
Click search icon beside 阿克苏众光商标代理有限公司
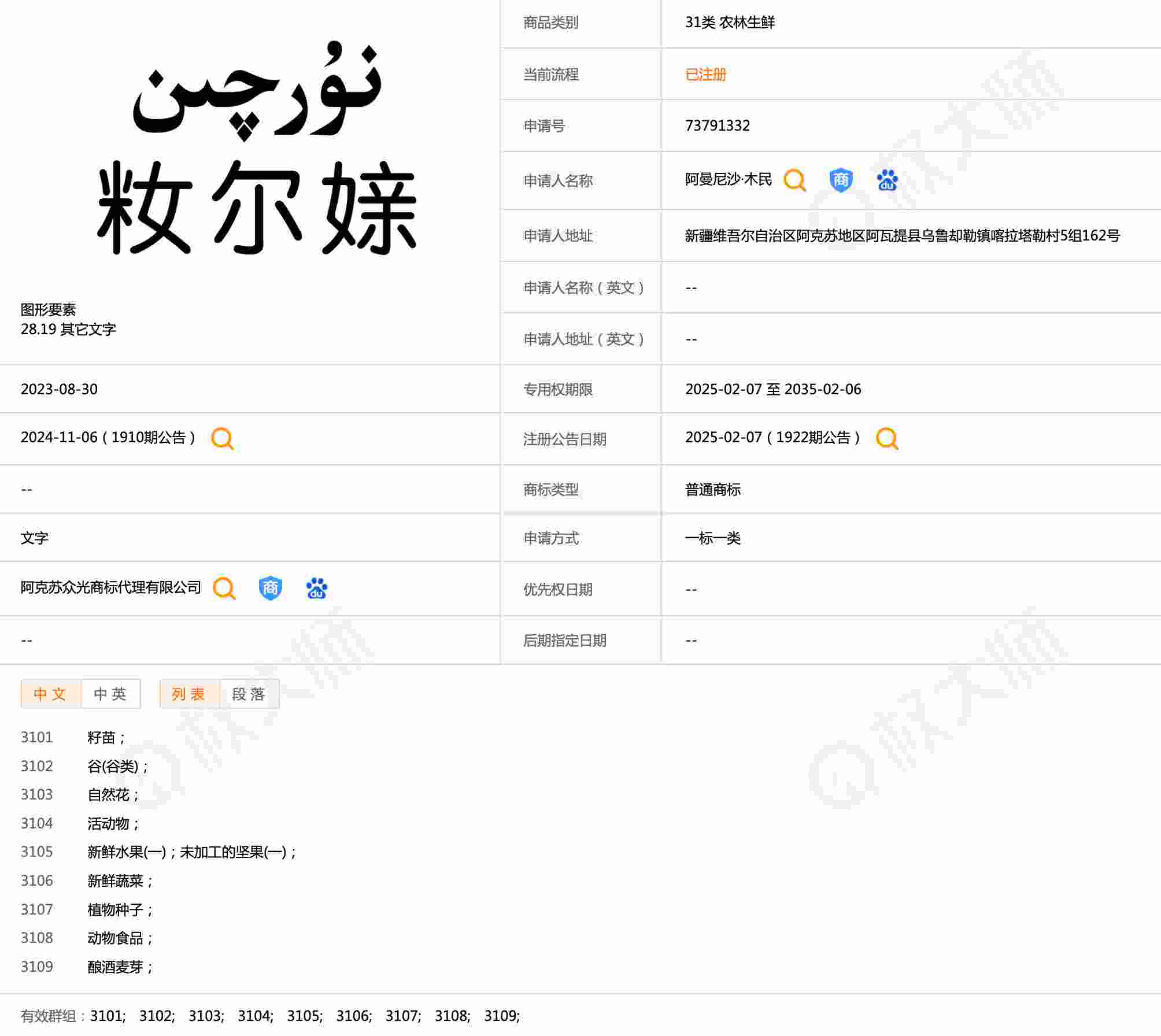click(x=224, y=589)
